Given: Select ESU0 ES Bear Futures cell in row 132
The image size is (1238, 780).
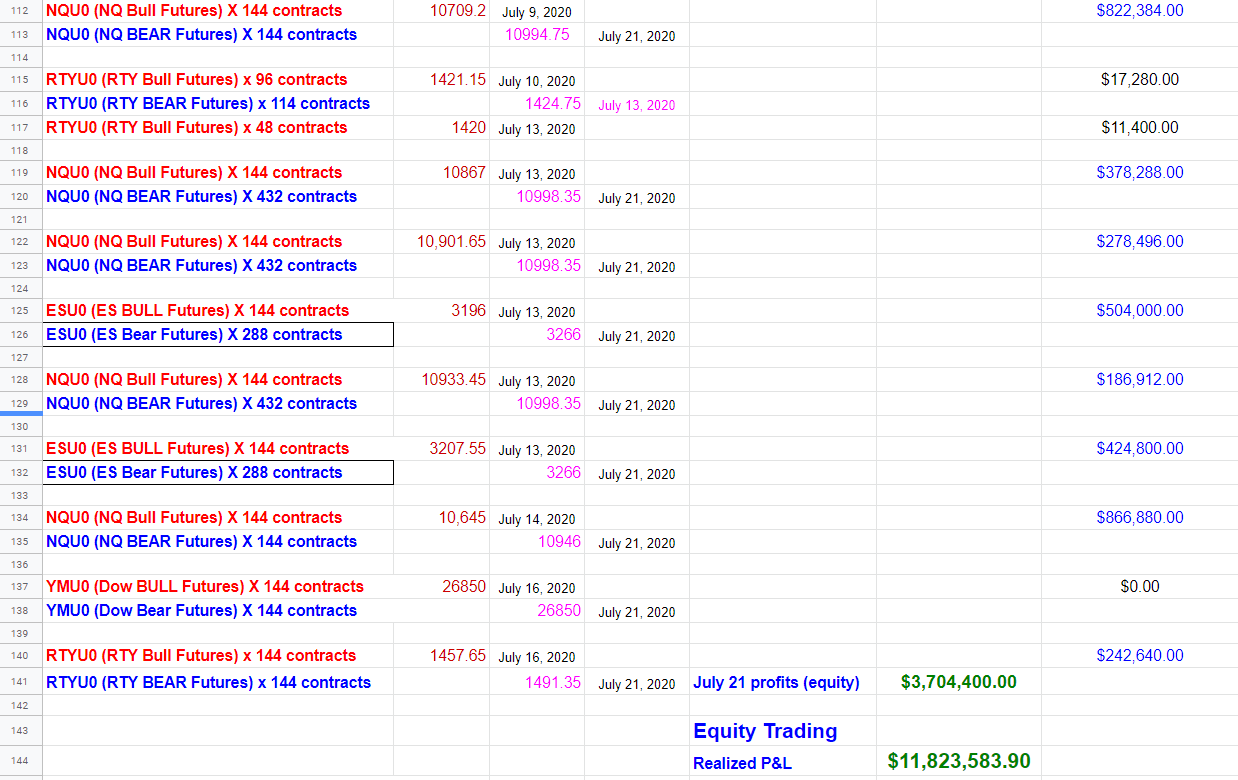Looking at the screenshot, I should [217, 473].
